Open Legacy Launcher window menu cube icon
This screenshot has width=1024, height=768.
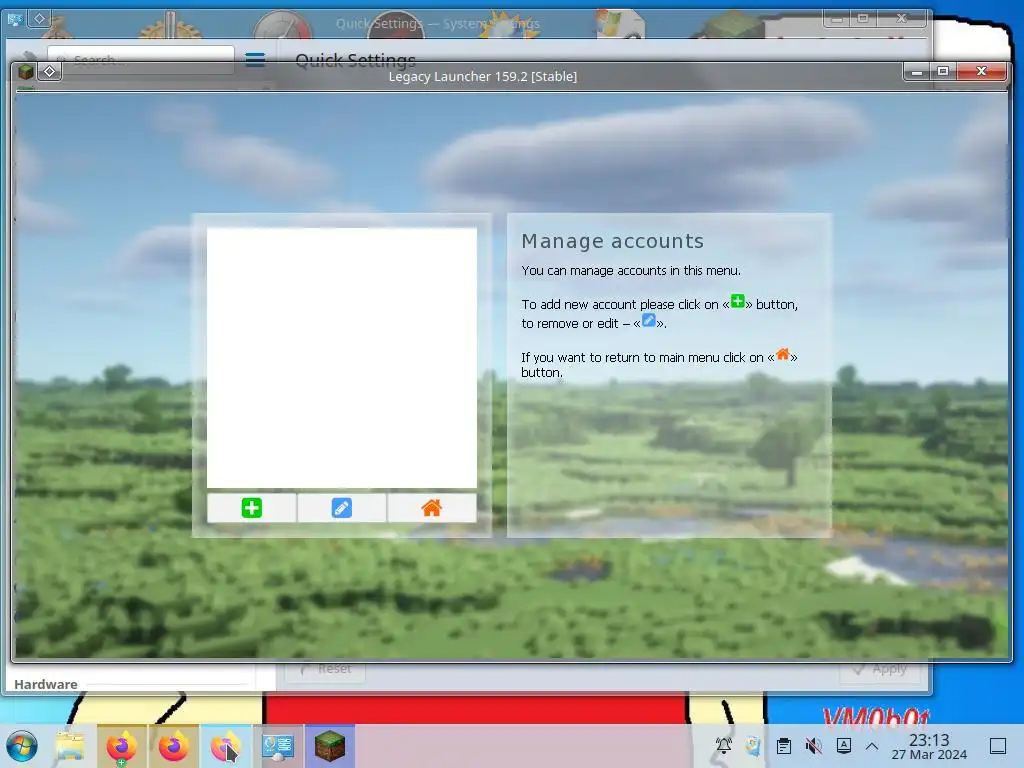coord(25,71)
